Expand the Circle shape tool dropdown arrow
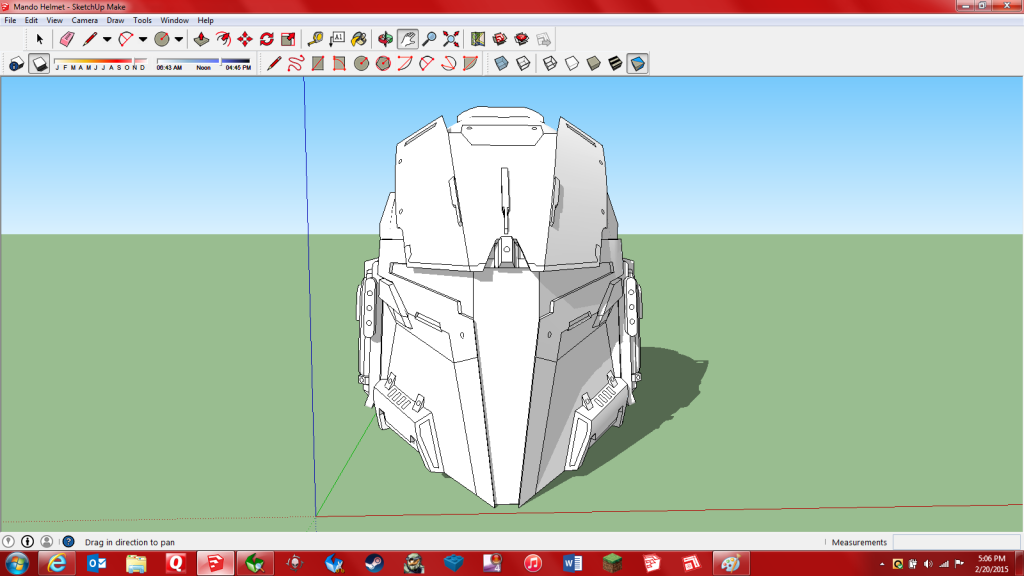The image size is (1024, 576). 179,39
